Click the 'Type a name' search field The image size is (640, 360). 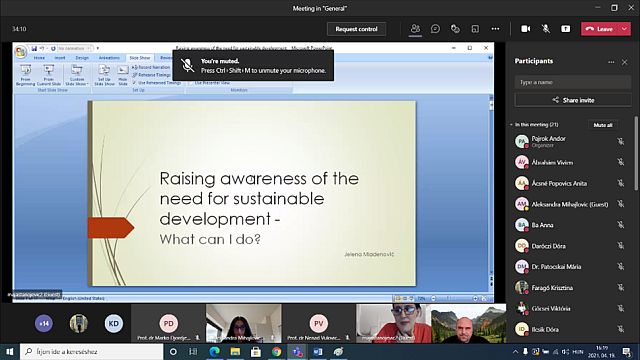pyautogui.click(x=573, y=82)
